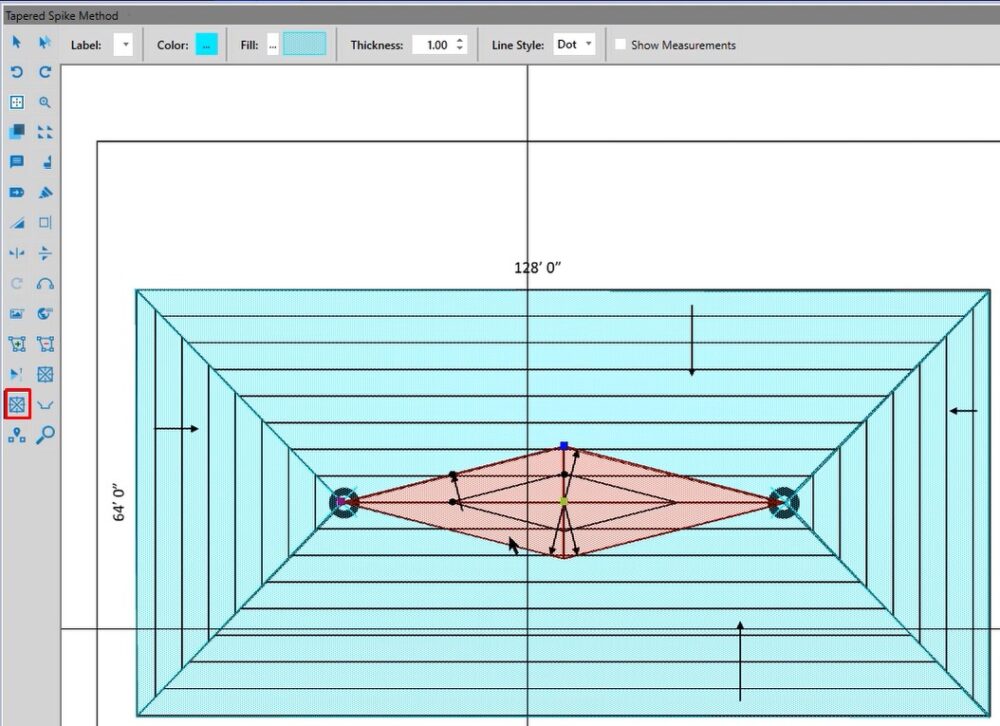Click the yellow-green center point of the diamond

pyautogui.click(x=563, y=501)
